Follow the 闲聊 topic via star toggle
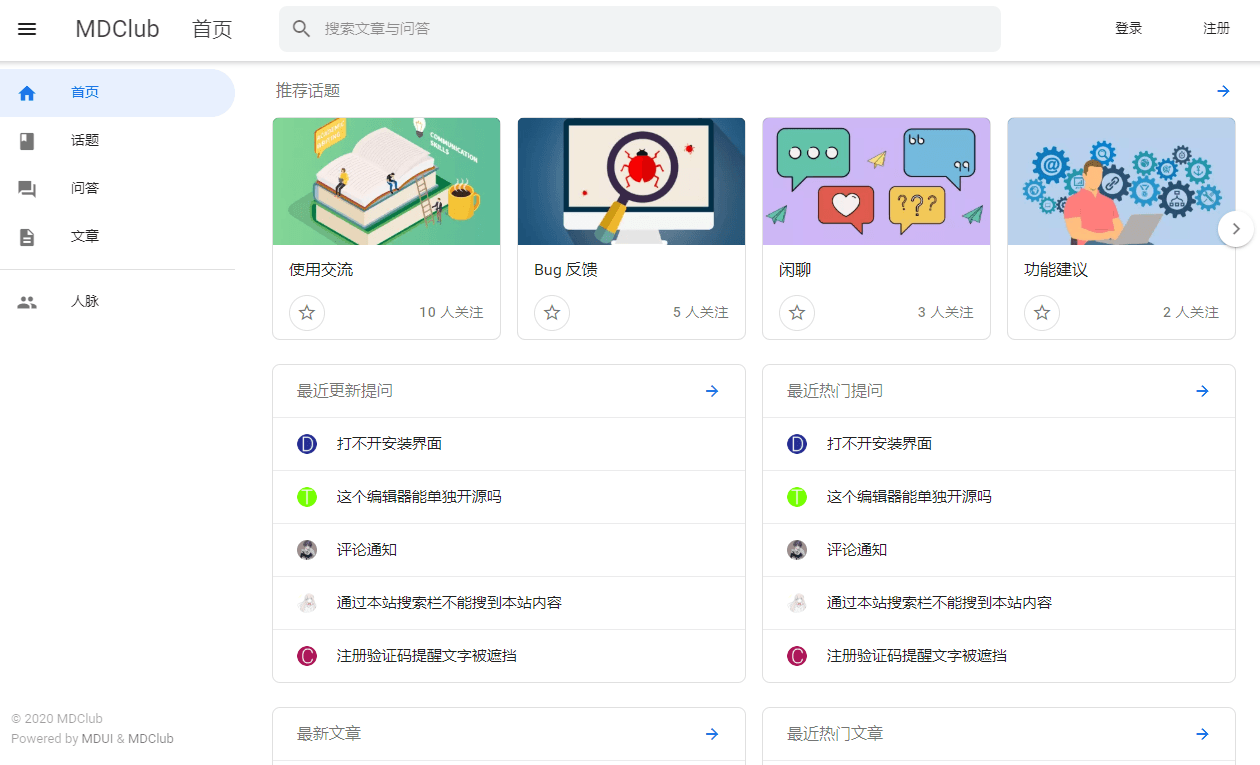 (x=797, y=313)
